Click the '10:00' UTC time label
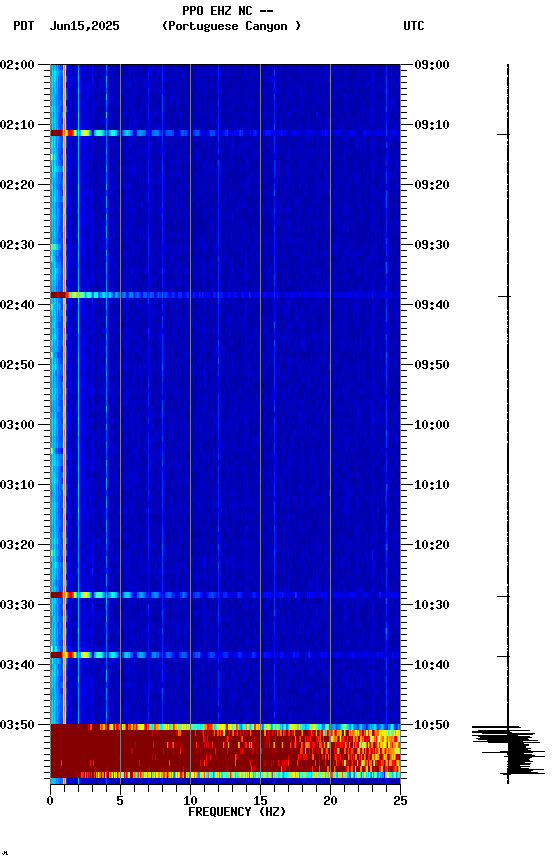Viewport: 552px width, 864px height. coord(432,425)
